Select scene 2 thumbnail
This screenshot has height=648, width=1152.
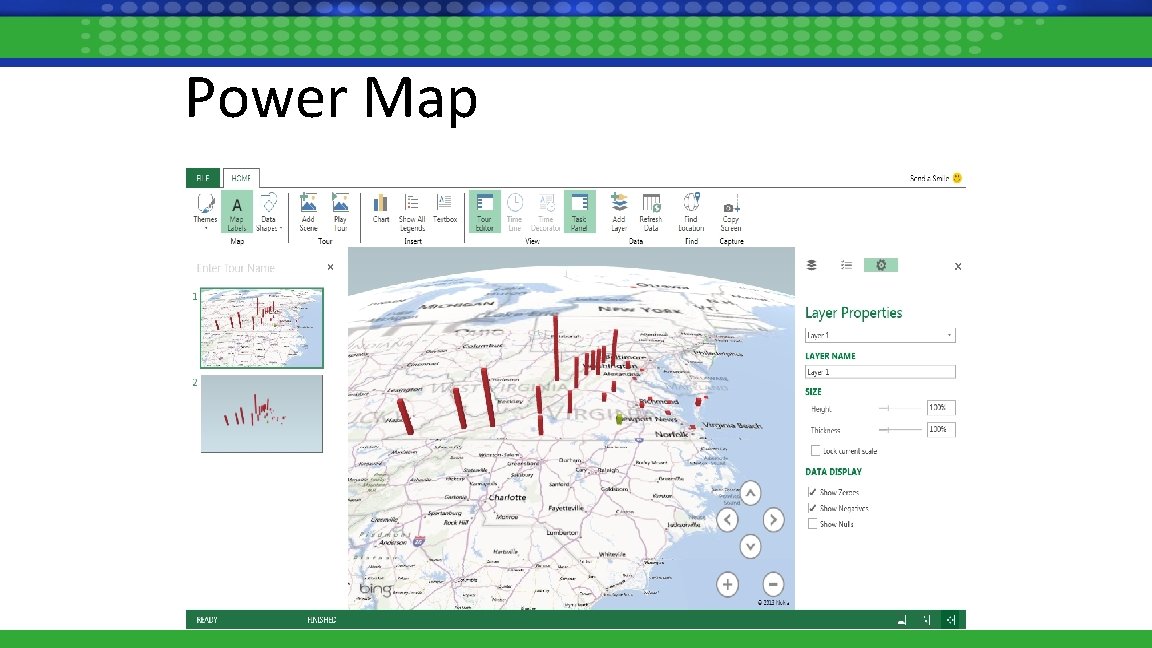(x=262, y=414)
